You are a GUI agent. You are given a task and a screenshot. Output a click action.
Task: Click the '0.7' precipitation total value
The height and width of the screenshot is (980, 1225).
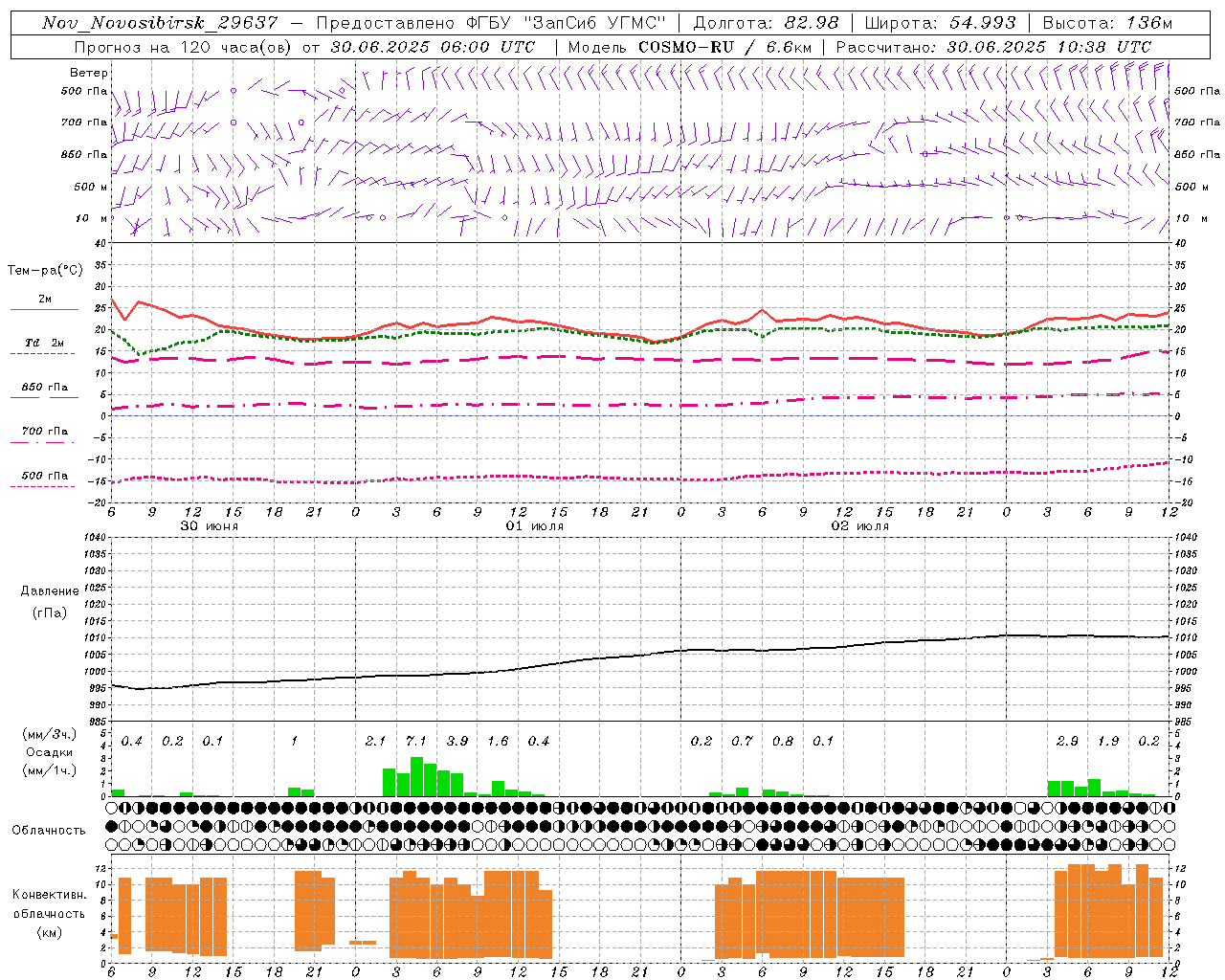742,741
